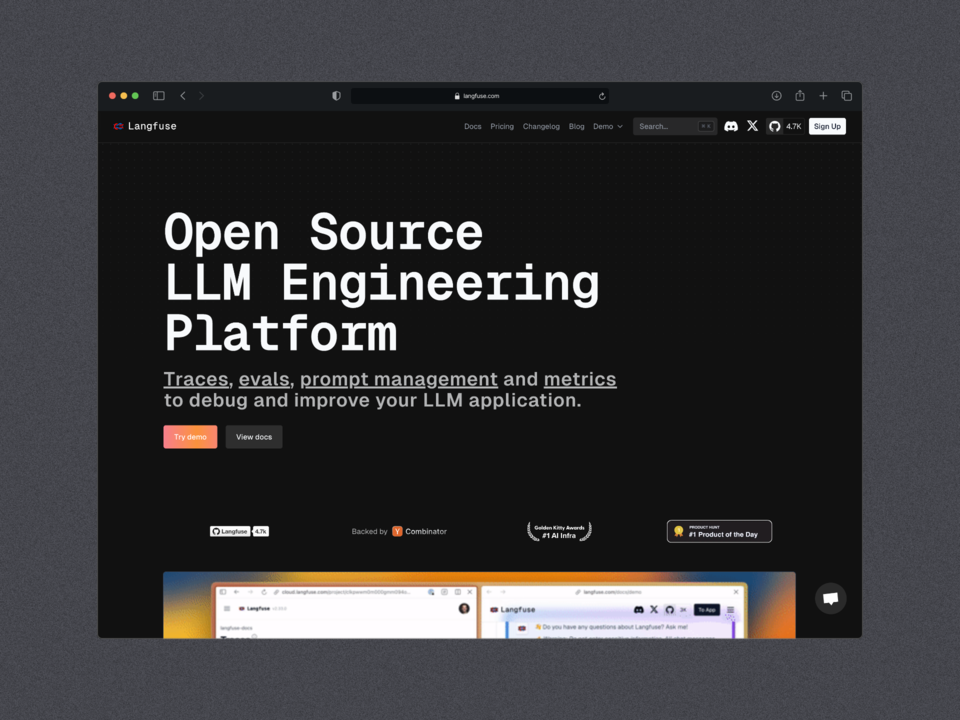Open the Discord icon in navbar
Screen dimensions: 960x720
pyautogui.click(x=731, y=126)
